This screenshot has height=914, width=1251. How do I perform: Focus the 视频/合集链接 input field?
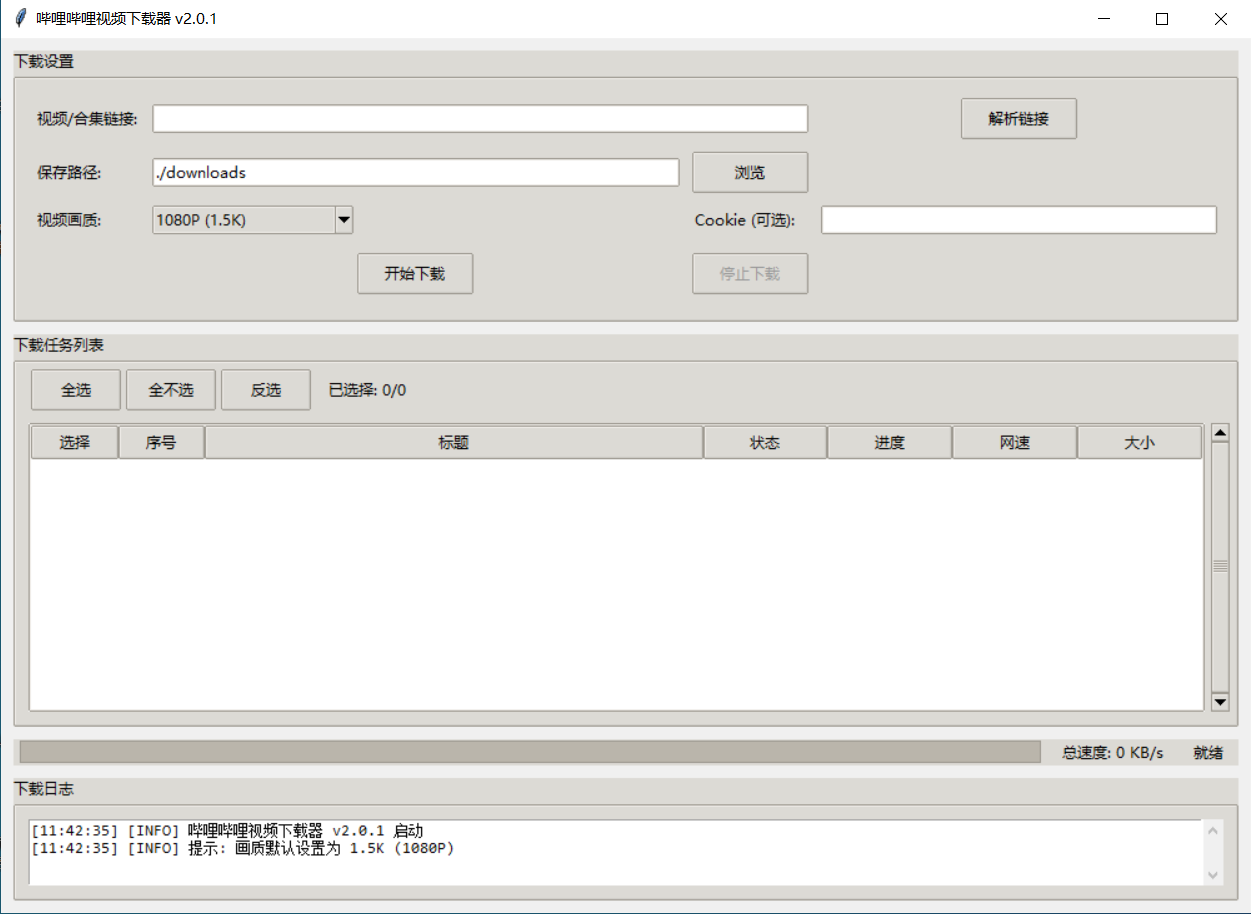coord(480,119)
